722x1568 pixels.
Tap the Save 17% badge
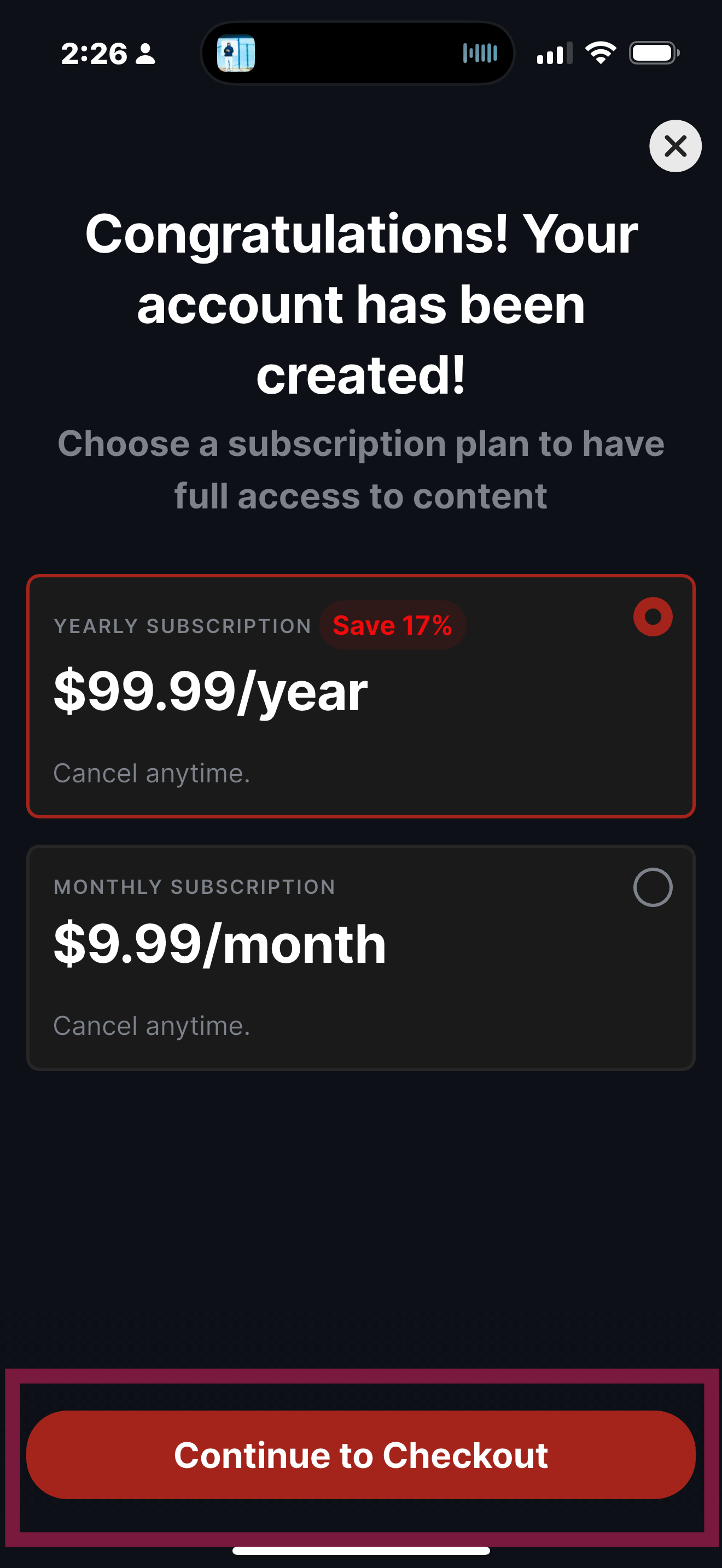pyautogui.click(x=393, y=625)
